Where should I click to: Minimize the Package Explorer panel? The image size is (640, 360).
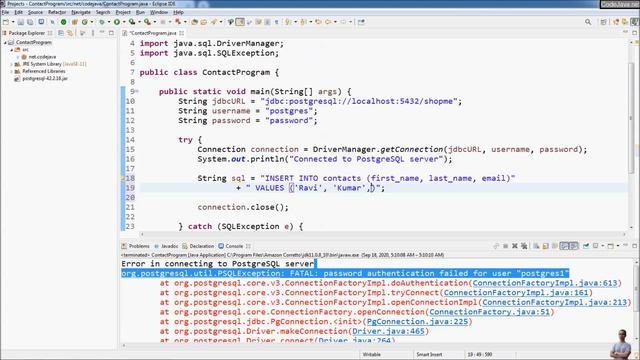(x=102, y=33)
